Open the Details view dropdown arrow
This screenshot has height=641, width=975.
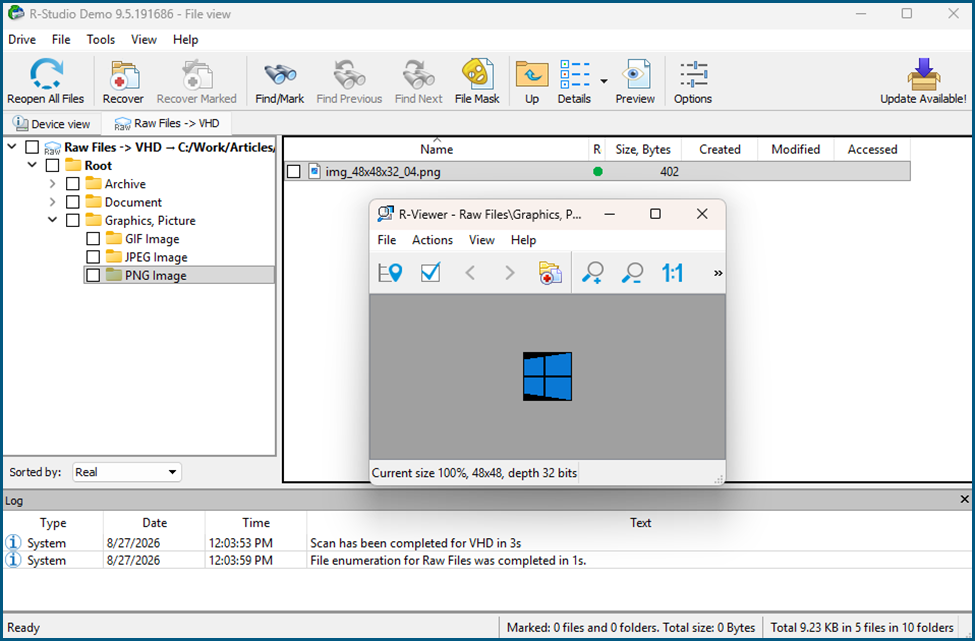[x=604, y=81]
